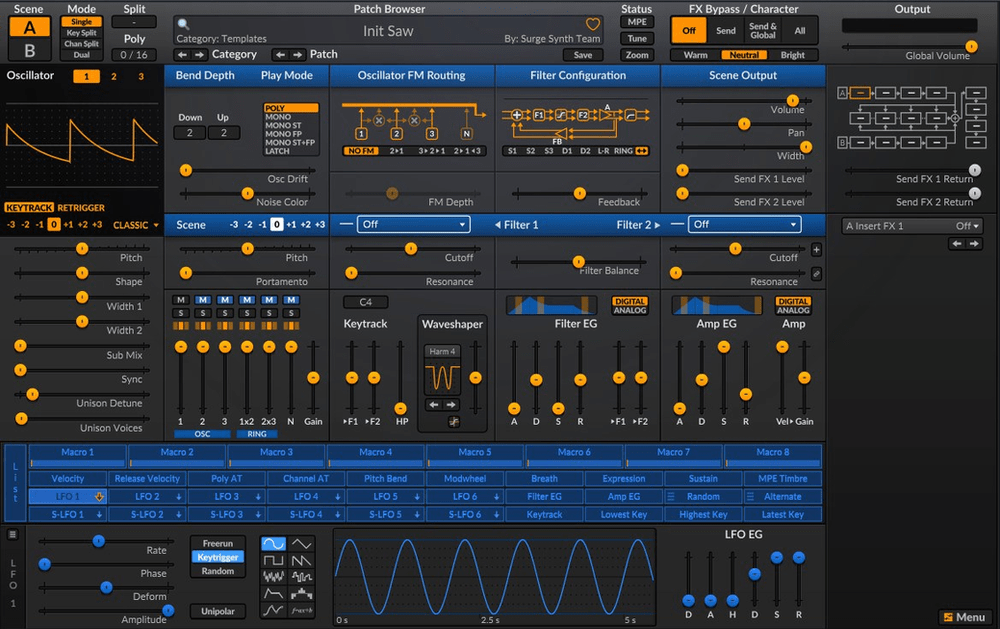This screenshot has height=629, width=1000.
Task: Click the Global Volume slider handle
Action: coord(970,46)
